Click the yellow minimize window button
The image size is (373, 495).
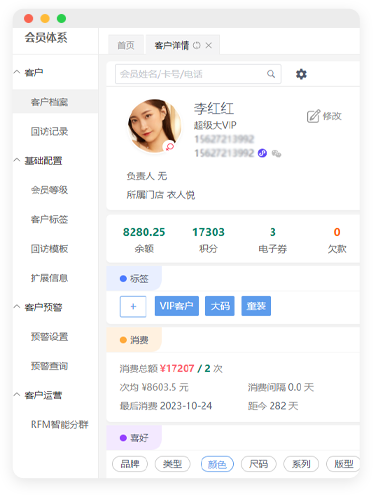[x=45, y=18]
